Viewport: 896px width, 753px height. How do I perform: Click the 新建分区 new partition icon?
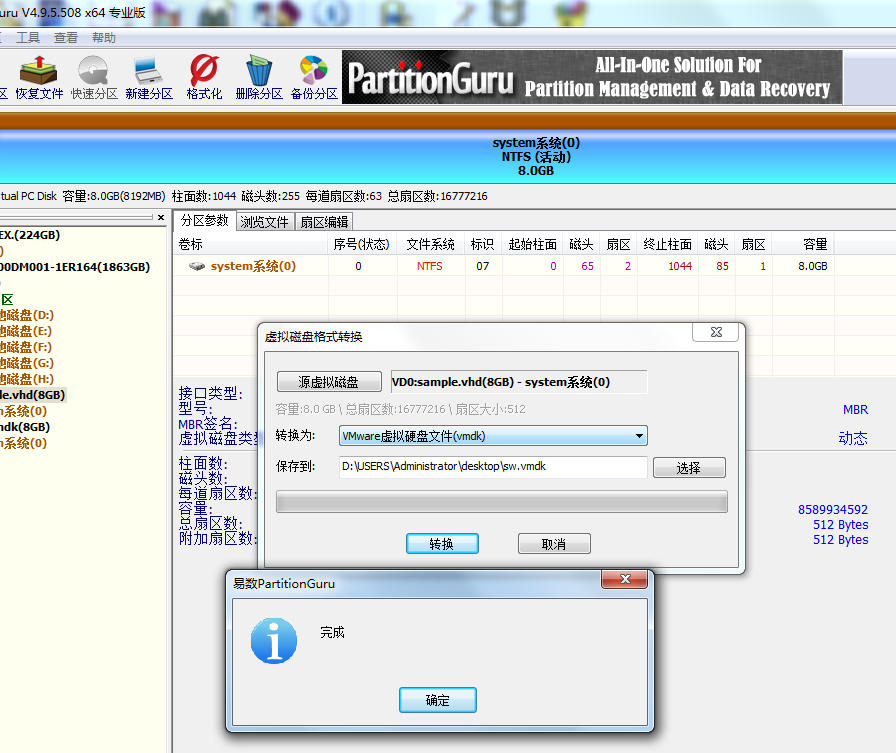[x=149, y=78]
